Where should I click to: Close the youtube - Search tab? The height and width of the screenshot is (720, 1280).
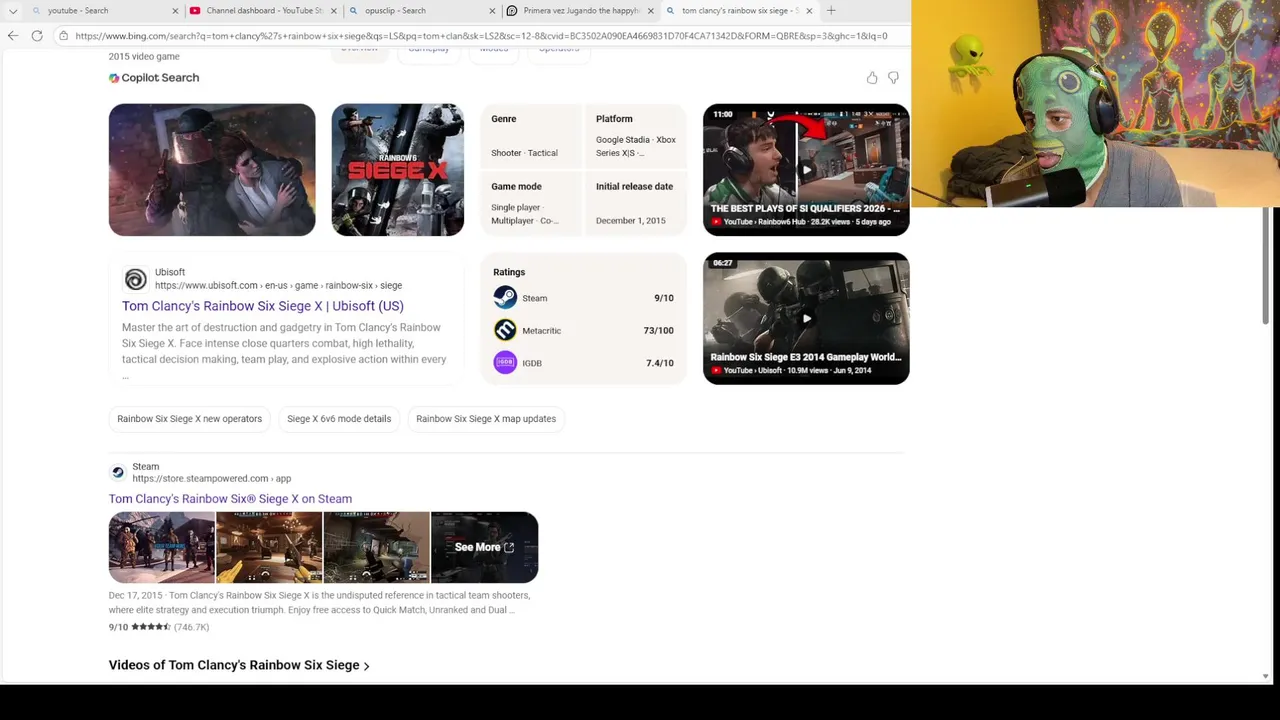pyautogui.click(x=175, y=11)
